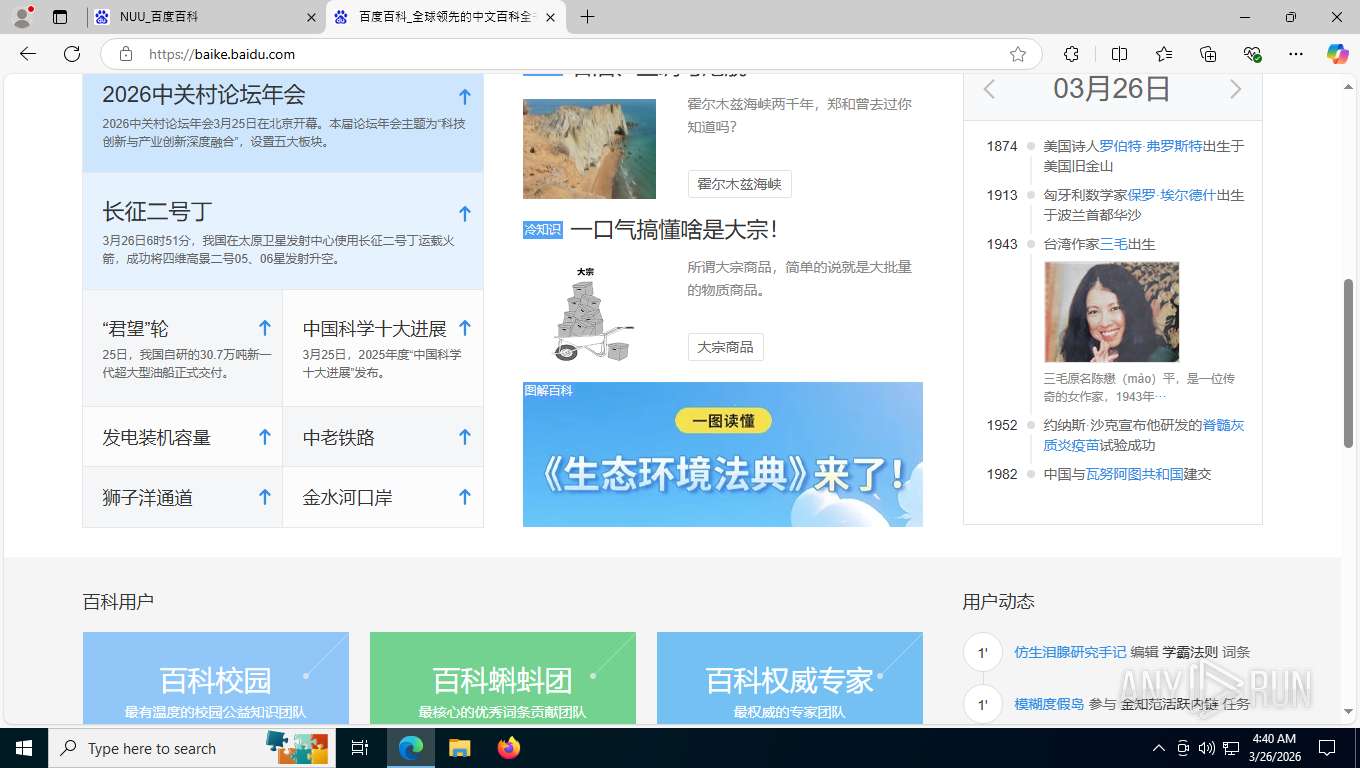Open the browser profile avatar icon
The width and height of the screenshot is (1360, 768).
[22, 17]
